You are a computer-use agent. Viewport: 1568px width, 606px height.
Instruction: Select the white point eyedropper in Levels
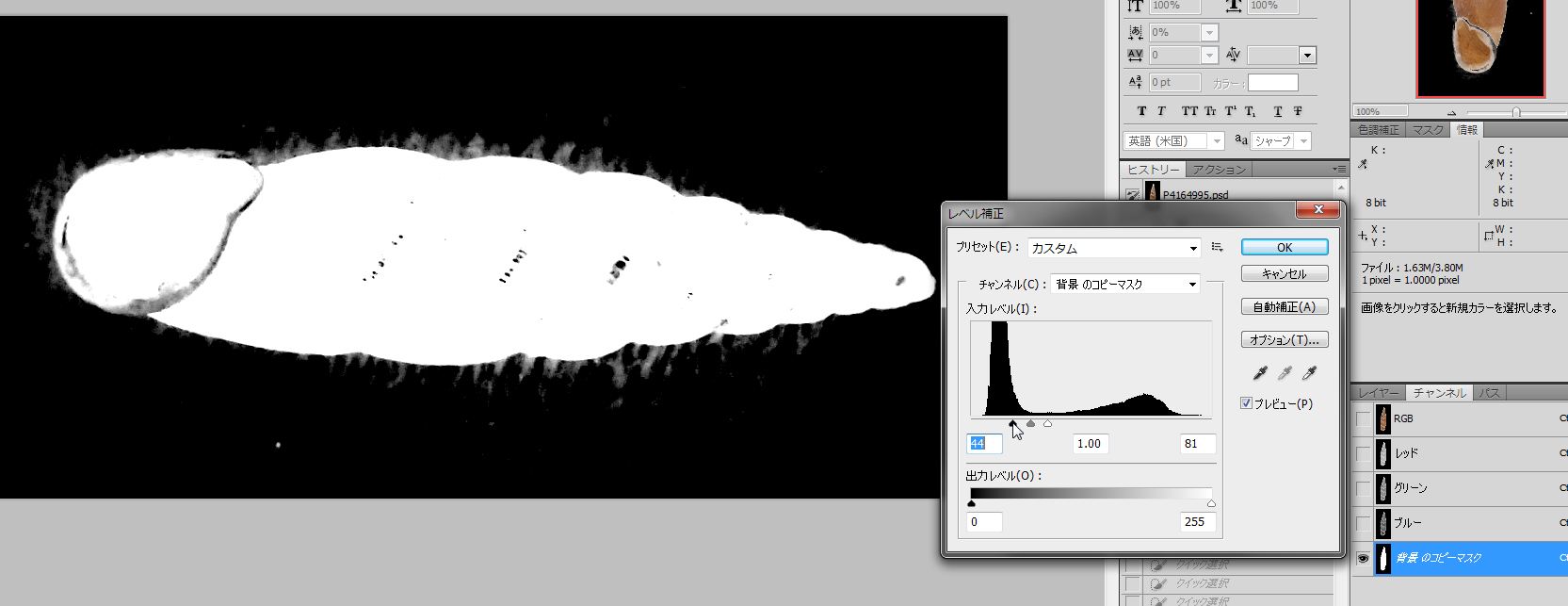1309,373
